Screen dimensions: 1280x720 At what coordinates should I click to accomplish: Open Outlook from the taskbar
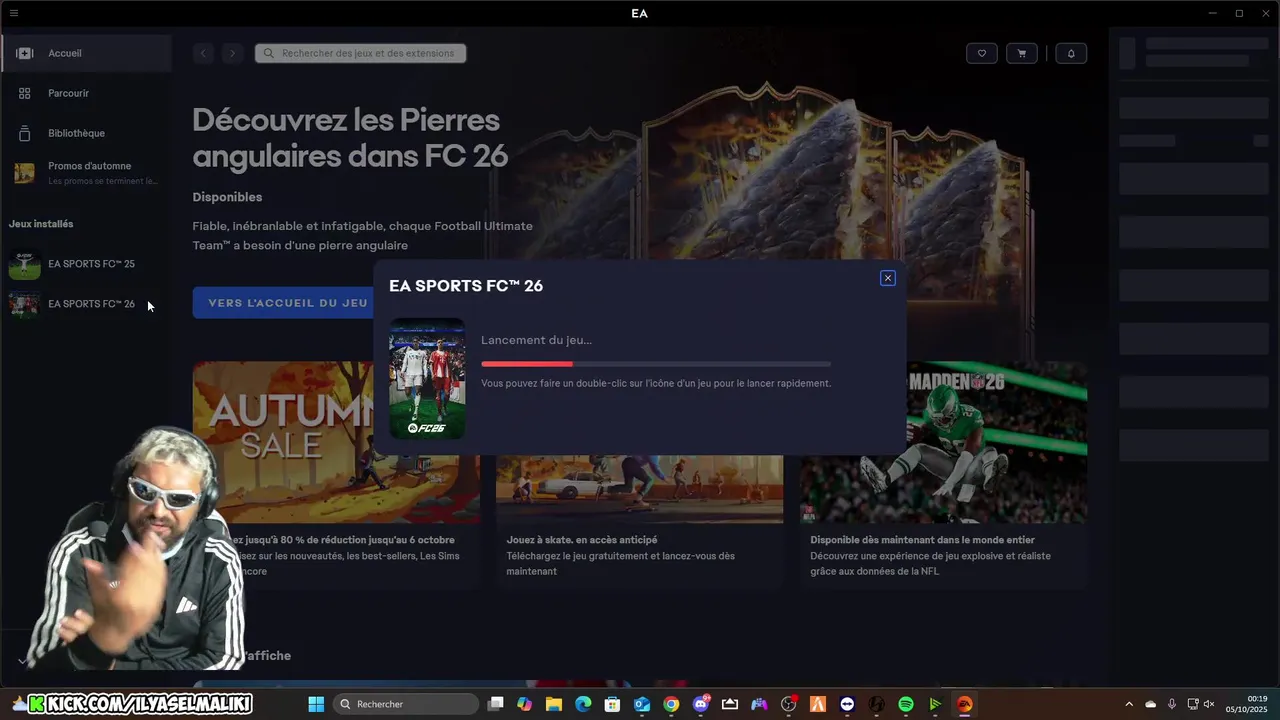642,704
